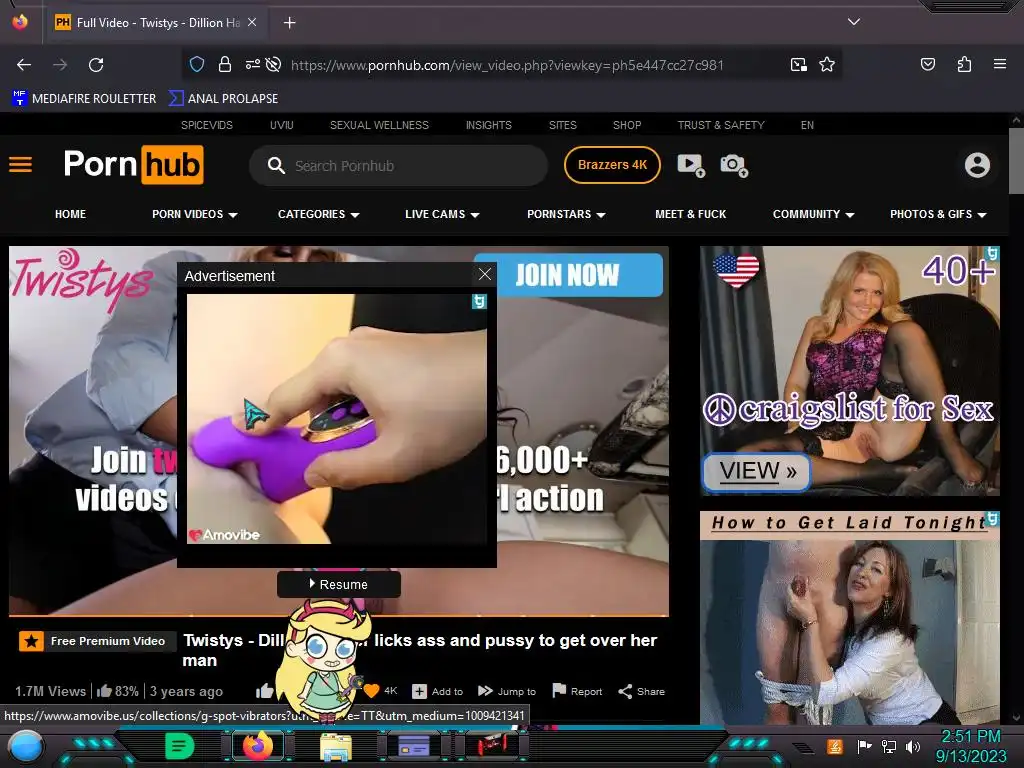Screen dimensions: 1024x768
Task: Click VIEW » in the sidebar ad
Action: tap(756, 471)
